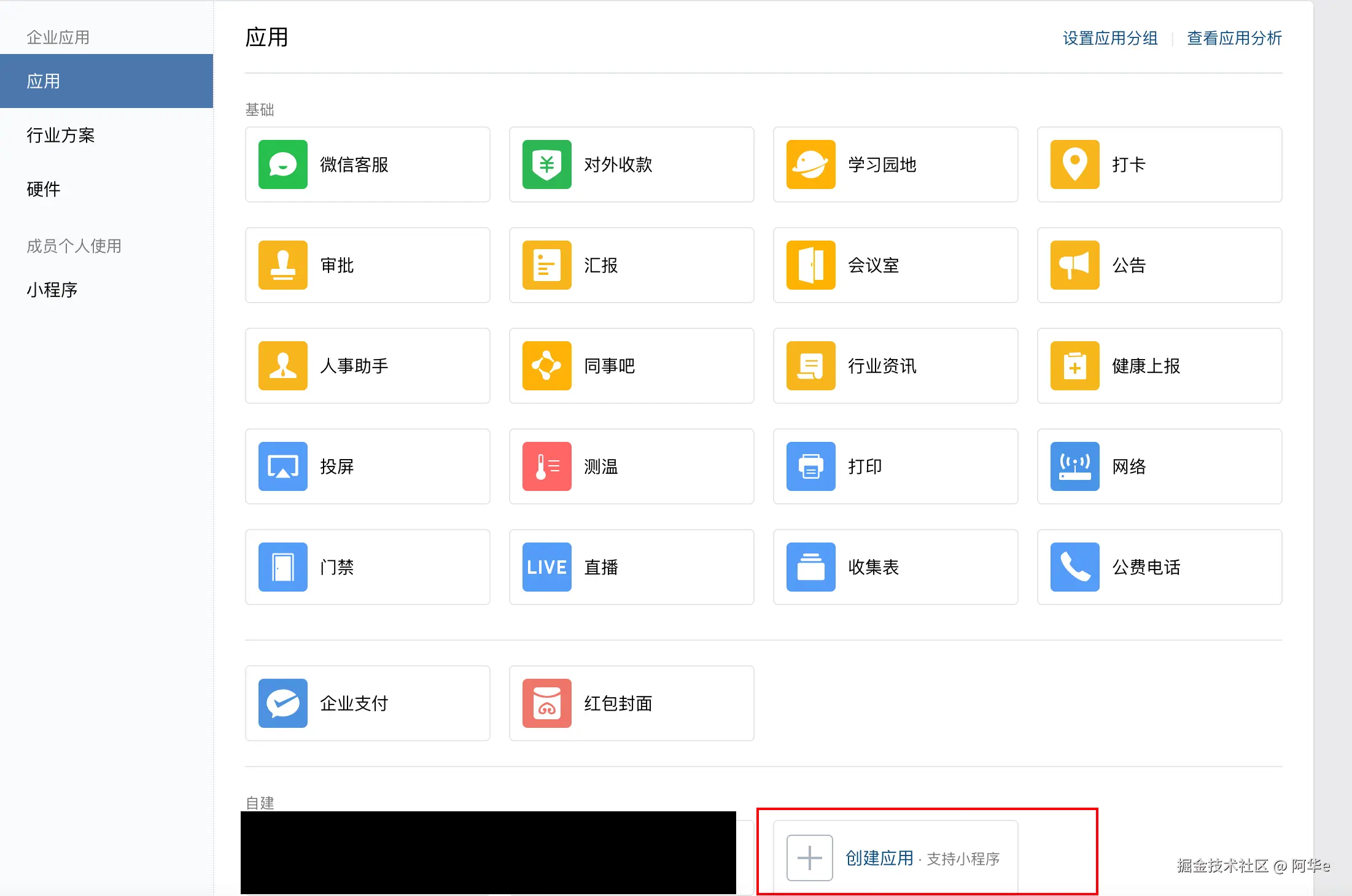Screen dimensions: 1352x896
Task: Select the 收集表 app card
Action: point(895,567)
